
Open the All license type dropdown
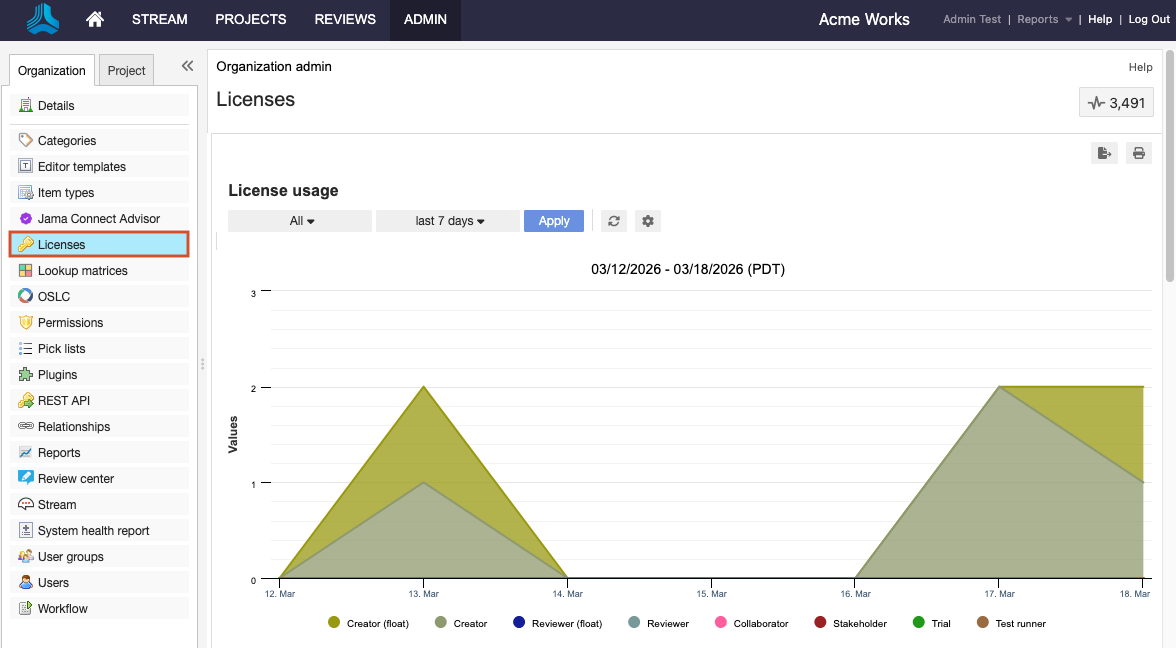coord(300,221)
